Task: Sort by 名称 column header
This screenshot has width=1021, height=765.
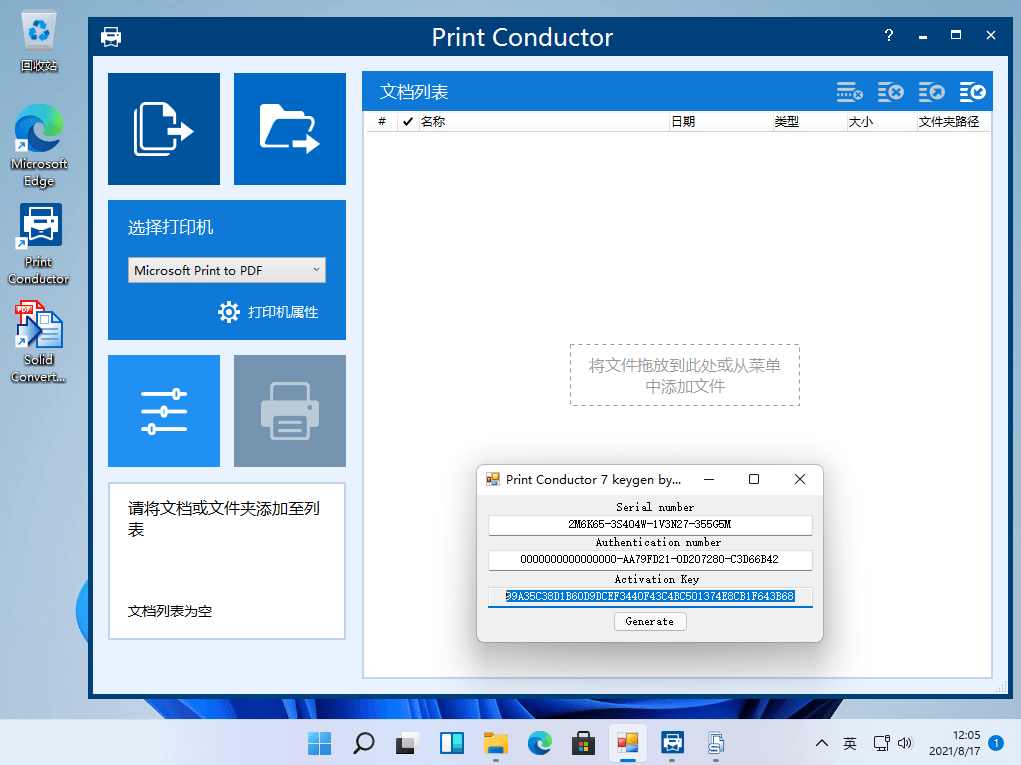Action: point(544,121)
